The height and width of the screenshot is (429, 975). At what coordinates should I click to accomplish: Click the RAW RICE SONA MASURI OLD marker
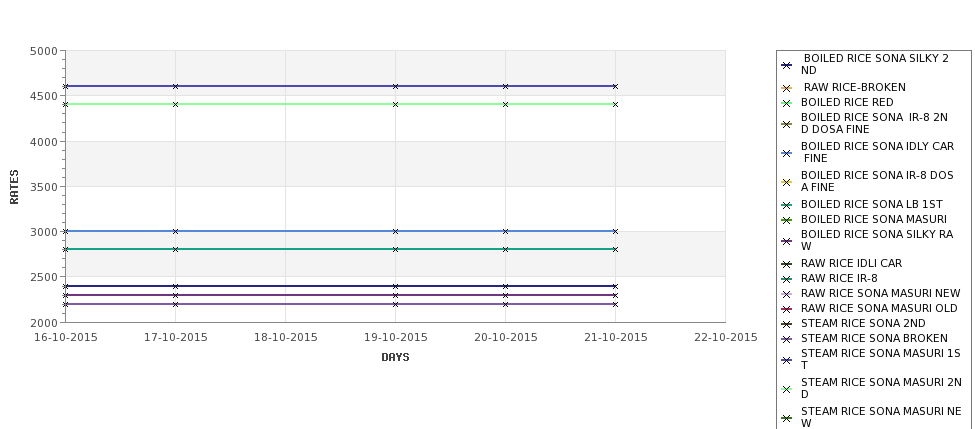tap(786, 309)
